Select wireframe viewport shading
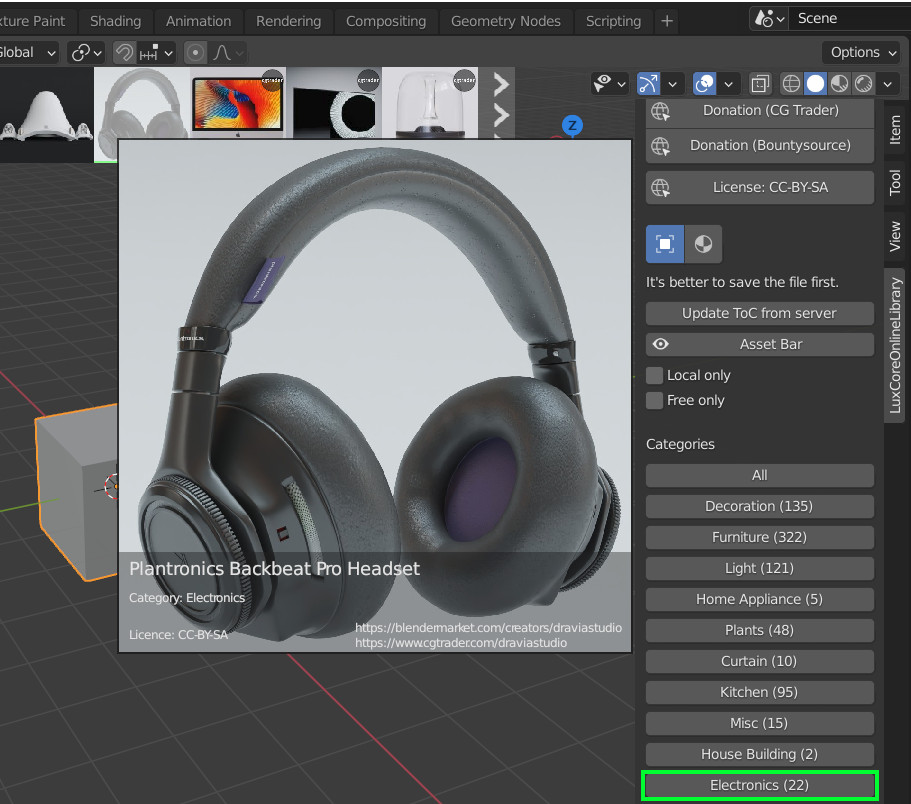 [x=792, y=84]
